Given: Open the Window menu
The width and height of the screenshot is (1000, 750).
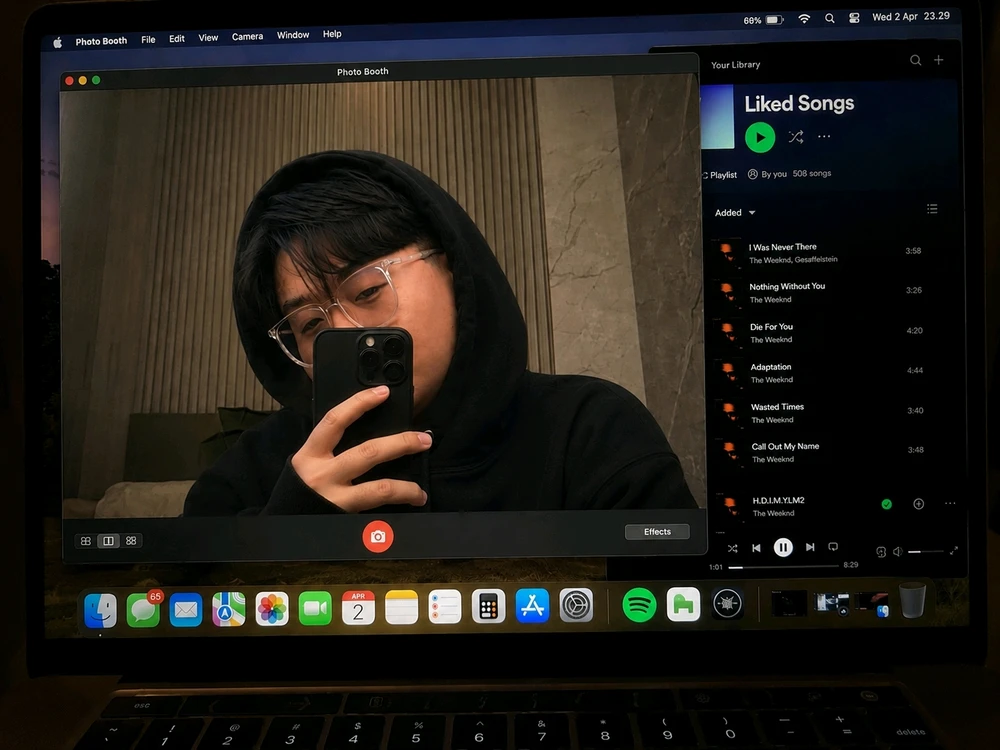Looking at the screenshot, I should 293,35.
